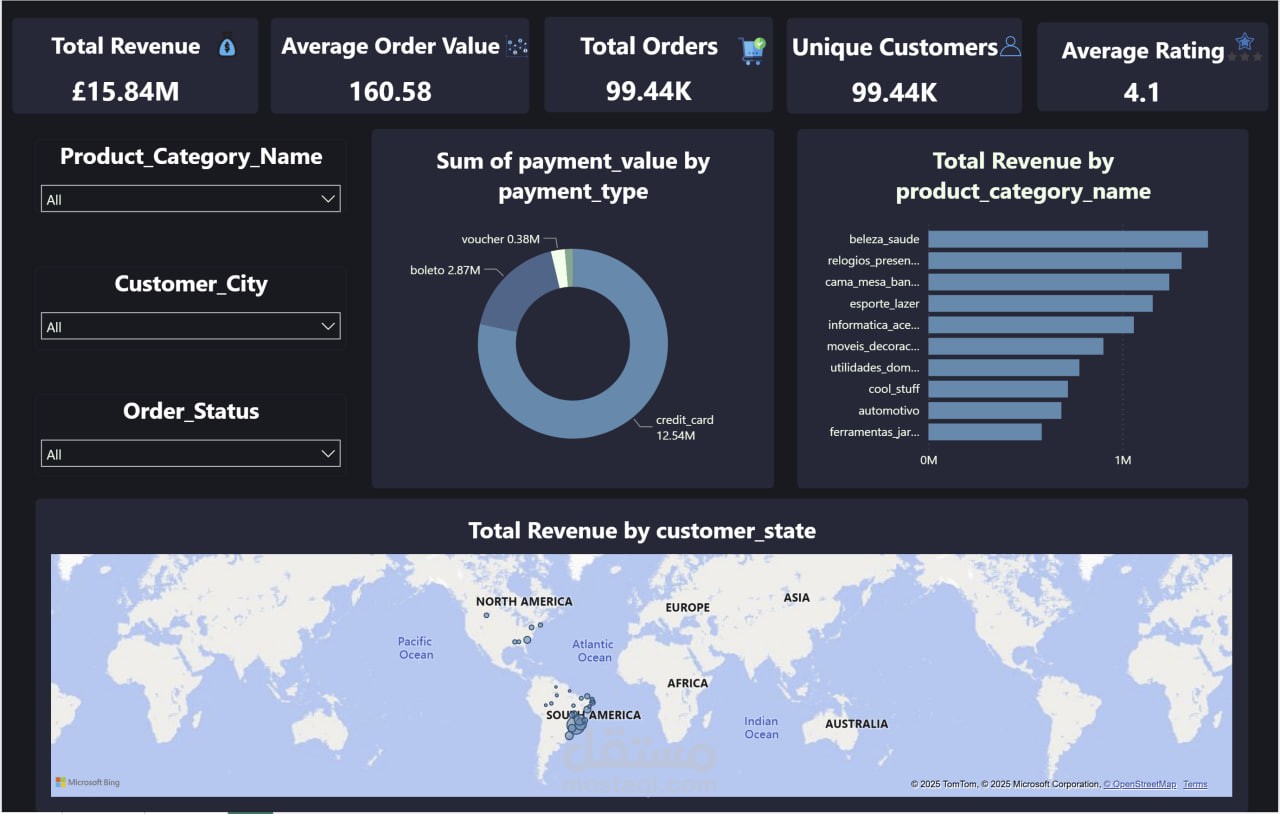This screenshot has height=814, width=1280.
Task: Click the 'voucher 0.38M' donut label
Action: [500, 239]
